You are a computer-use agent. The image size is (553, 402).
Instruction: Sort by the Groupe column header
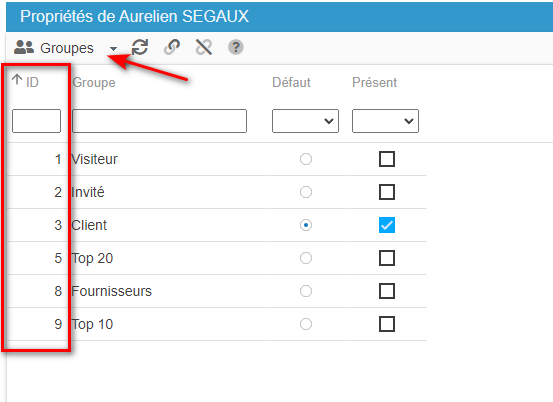click(x=94, y=82)
